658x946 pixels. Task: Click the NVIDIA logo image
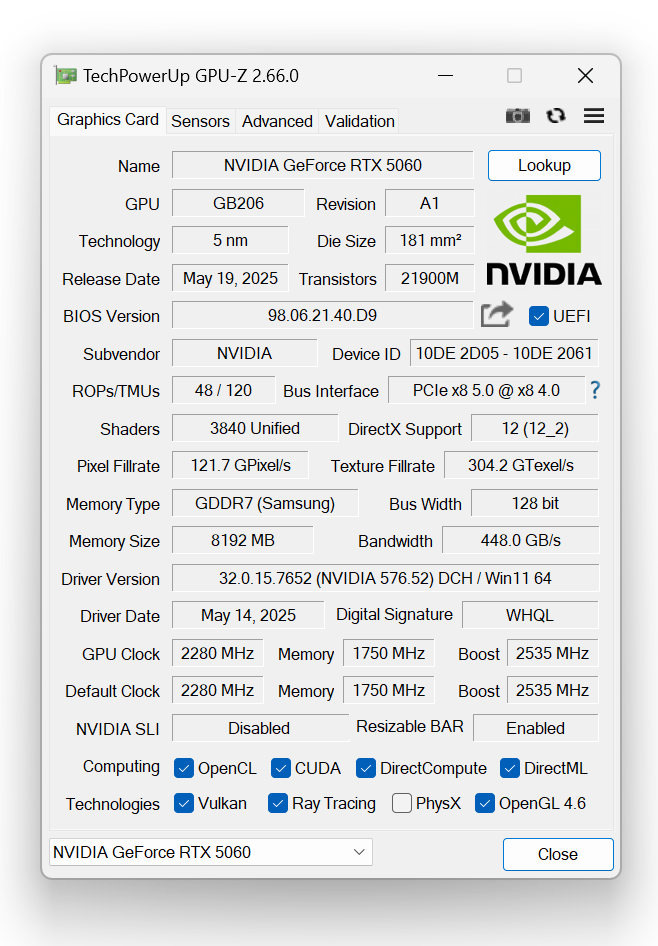pyautogui.click(x=543, y=240)
